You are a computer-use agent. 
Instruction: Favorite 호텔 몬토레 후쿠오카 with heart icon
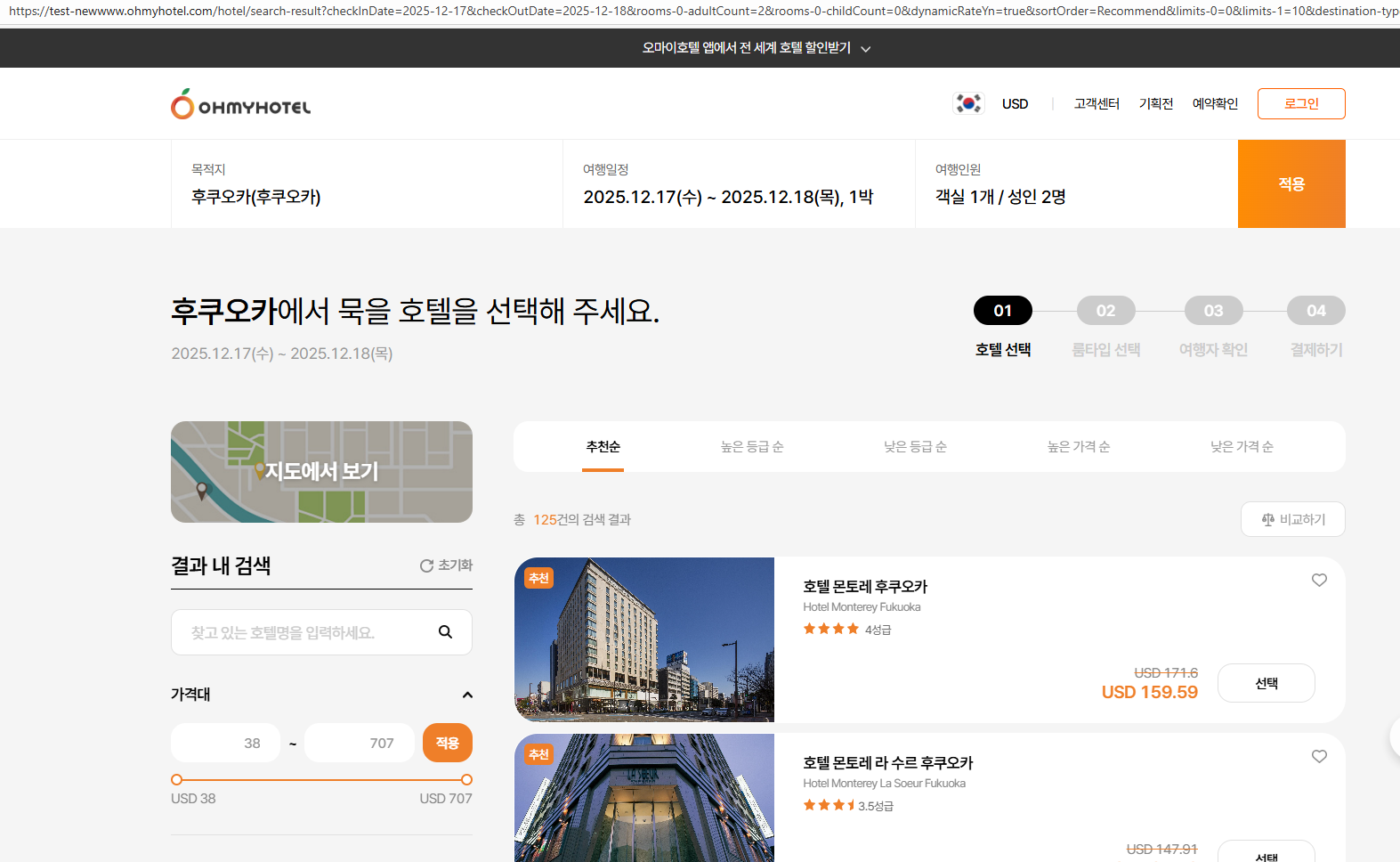[x=1319, y=581]
